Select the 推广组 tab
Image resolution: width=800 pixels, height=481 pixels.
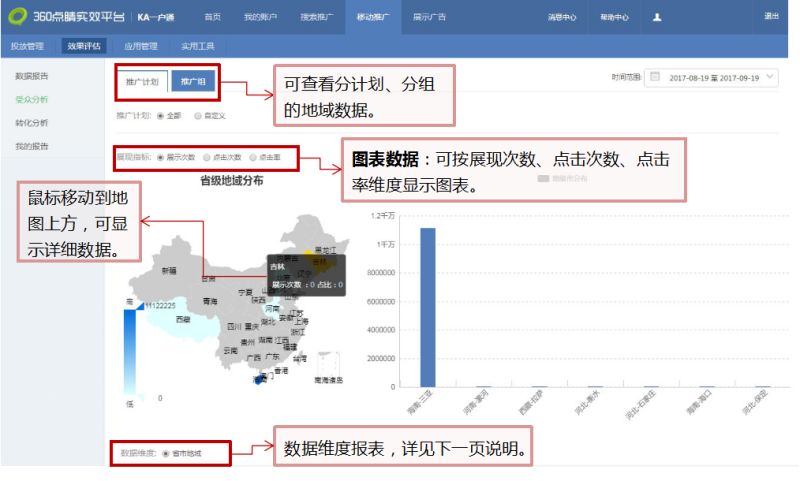[x=193, y=82]
